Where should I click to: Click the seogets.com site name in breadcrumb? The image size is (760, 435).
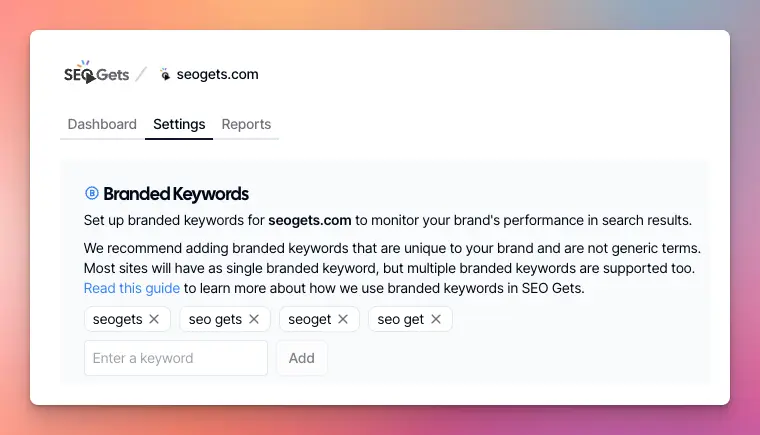coord(217,74)
